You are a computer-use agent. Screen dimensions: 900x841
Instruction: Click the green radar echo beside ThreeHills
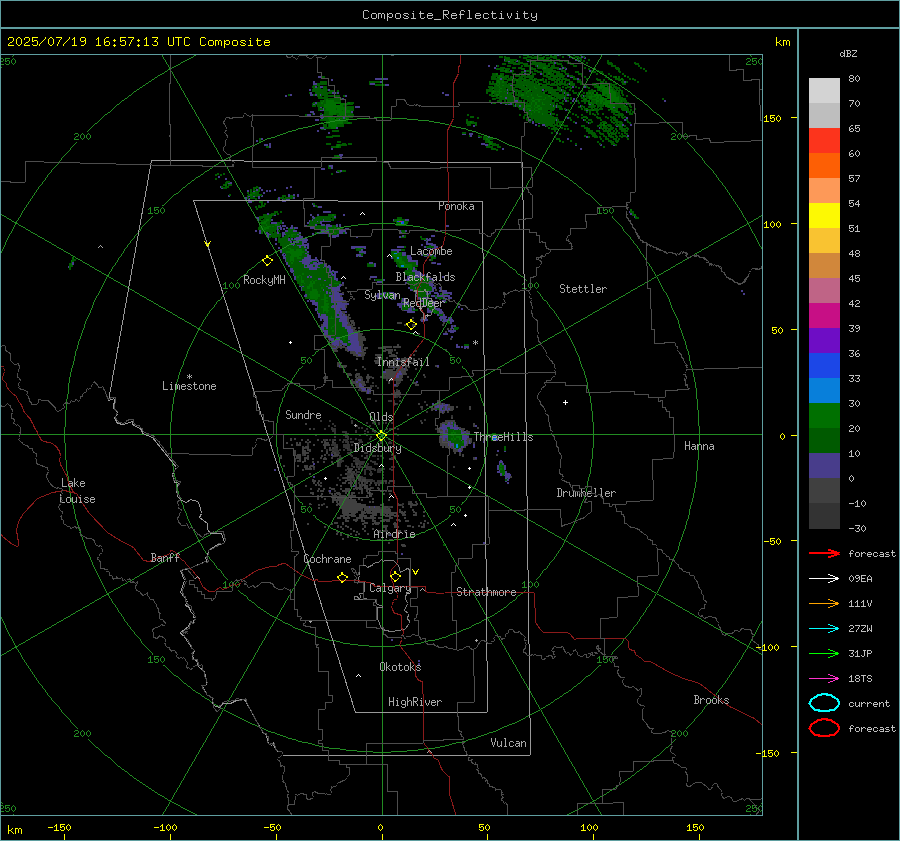point(453,436)
